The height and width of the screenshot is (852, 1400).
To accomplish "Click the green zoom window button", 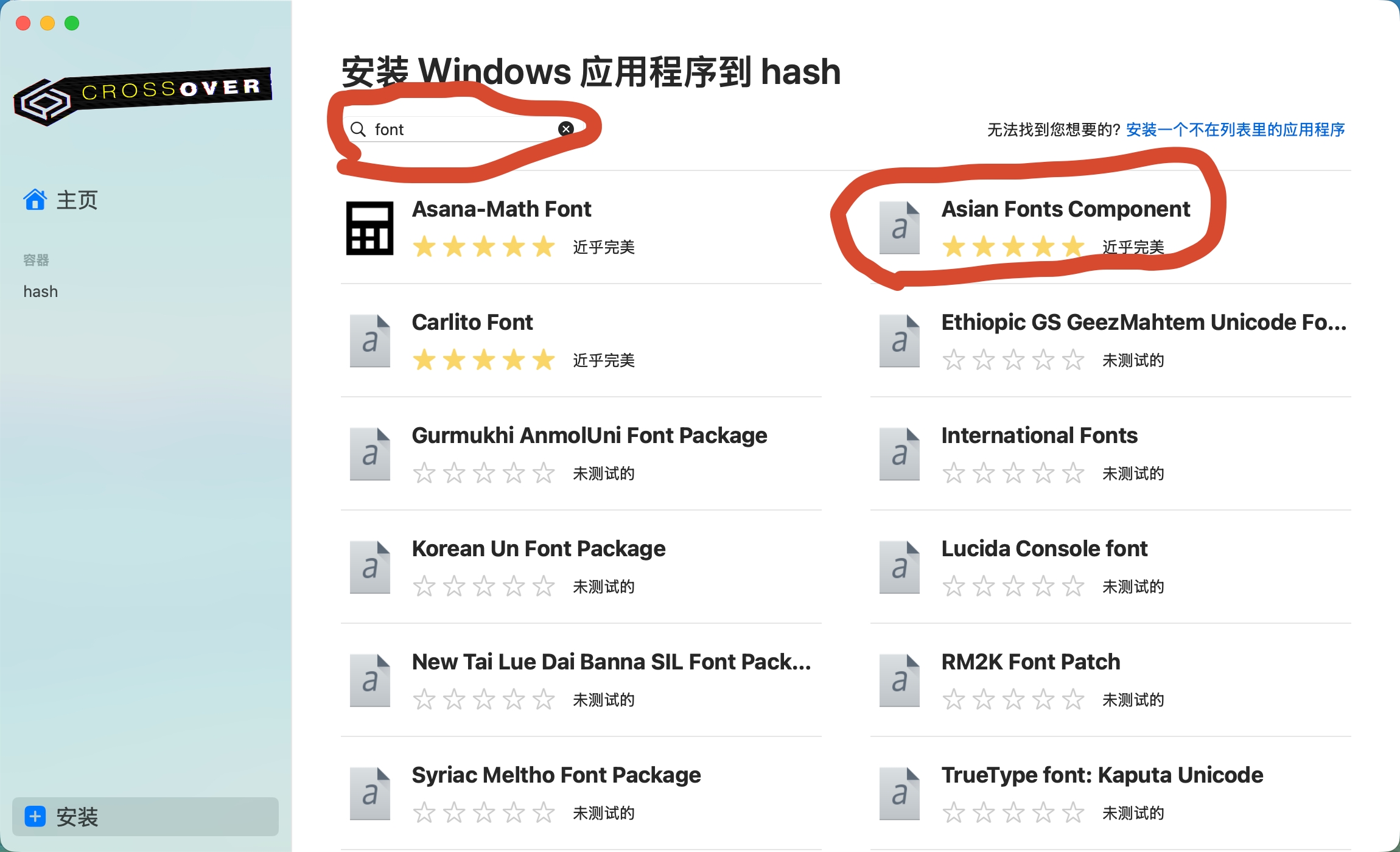I will (x=72, y=23).
